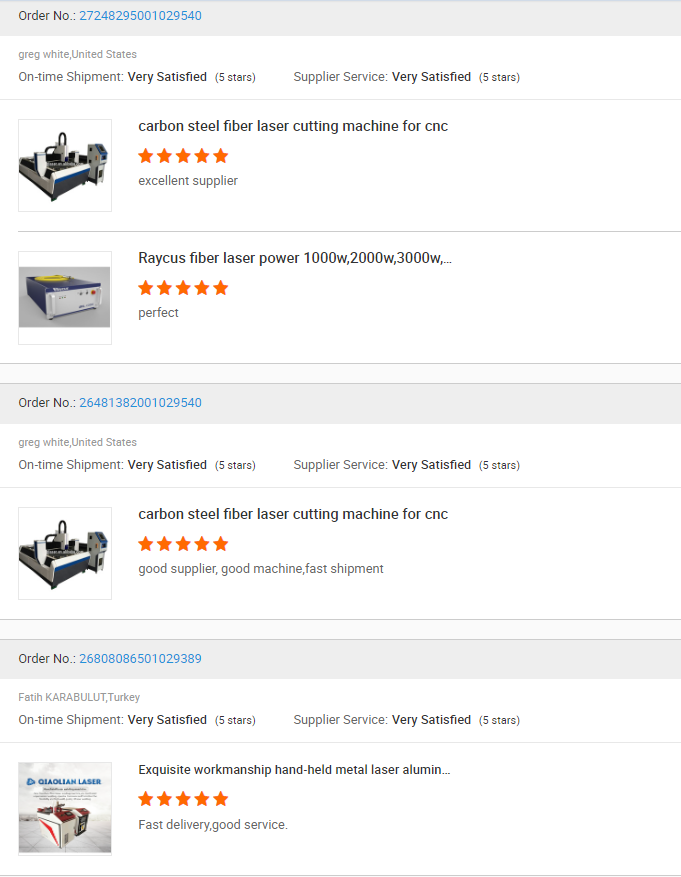Click 'good supplier, good machine,fast shipment' review text
Screen dimensions: 681x877
(261, 569)
